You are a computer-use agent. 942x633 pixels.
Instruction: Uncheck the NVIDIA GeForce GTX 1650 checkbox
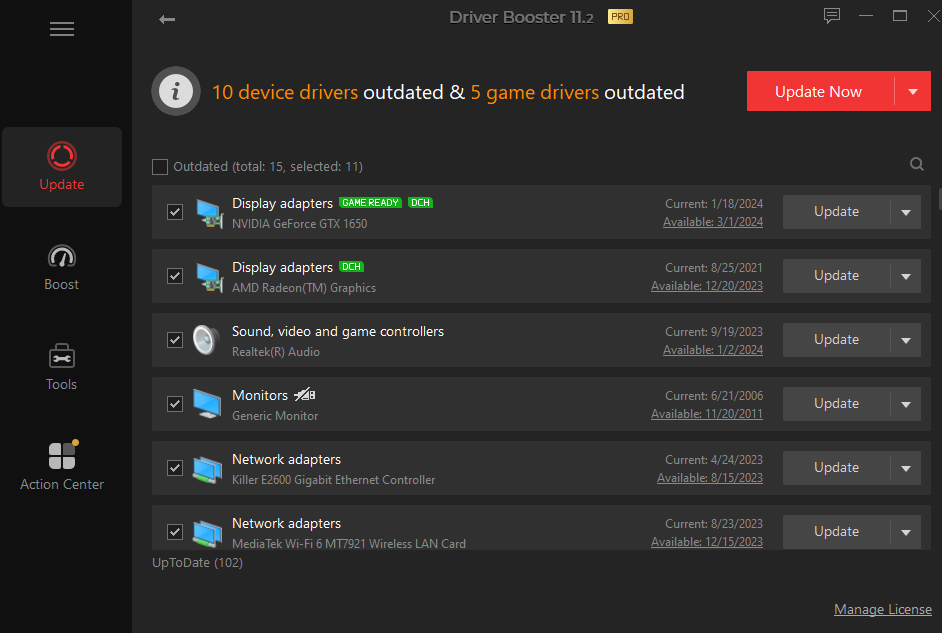[x=175, y=212]
